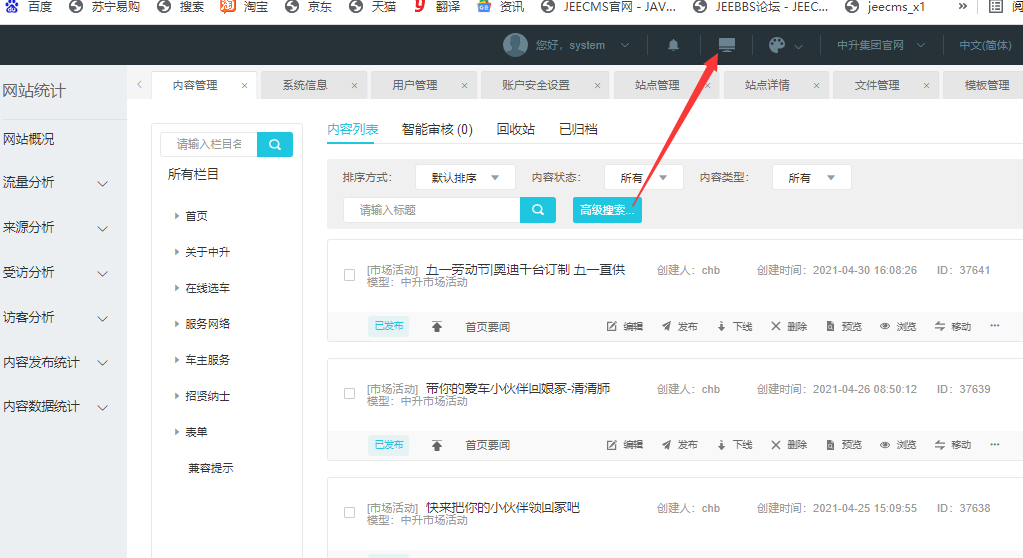Check the box for article ID 37639
The image size is (1023, 558).
350,394
